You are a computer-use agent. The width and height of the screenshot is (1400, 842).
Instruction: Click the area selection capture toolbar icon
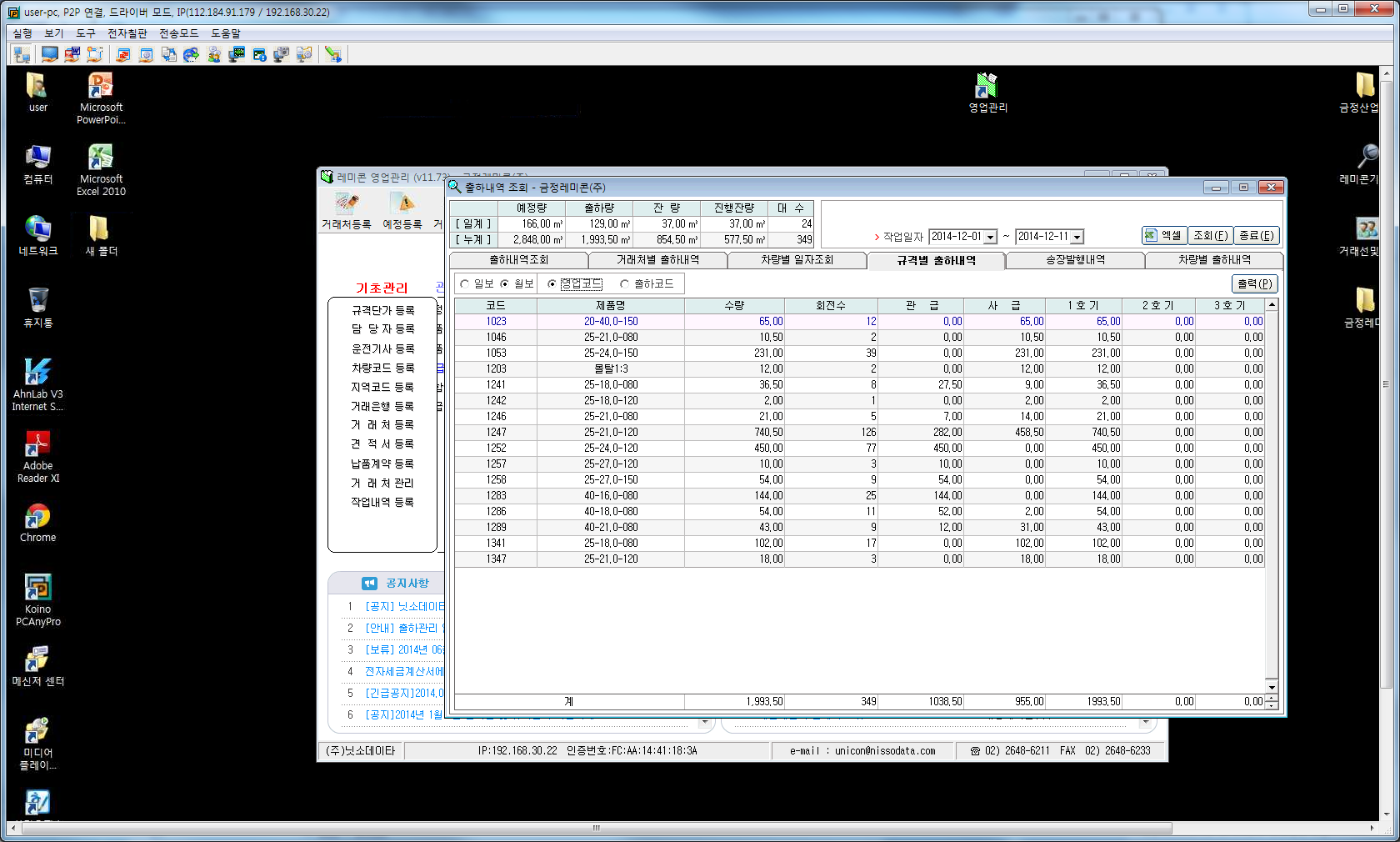pos(95,54)
